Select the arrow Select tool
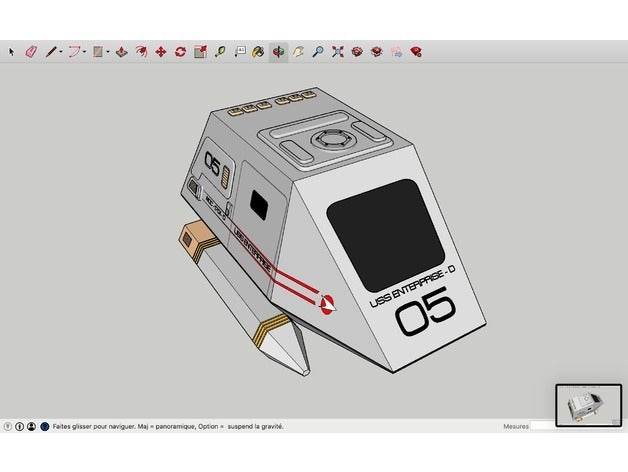 coord(11,52)
